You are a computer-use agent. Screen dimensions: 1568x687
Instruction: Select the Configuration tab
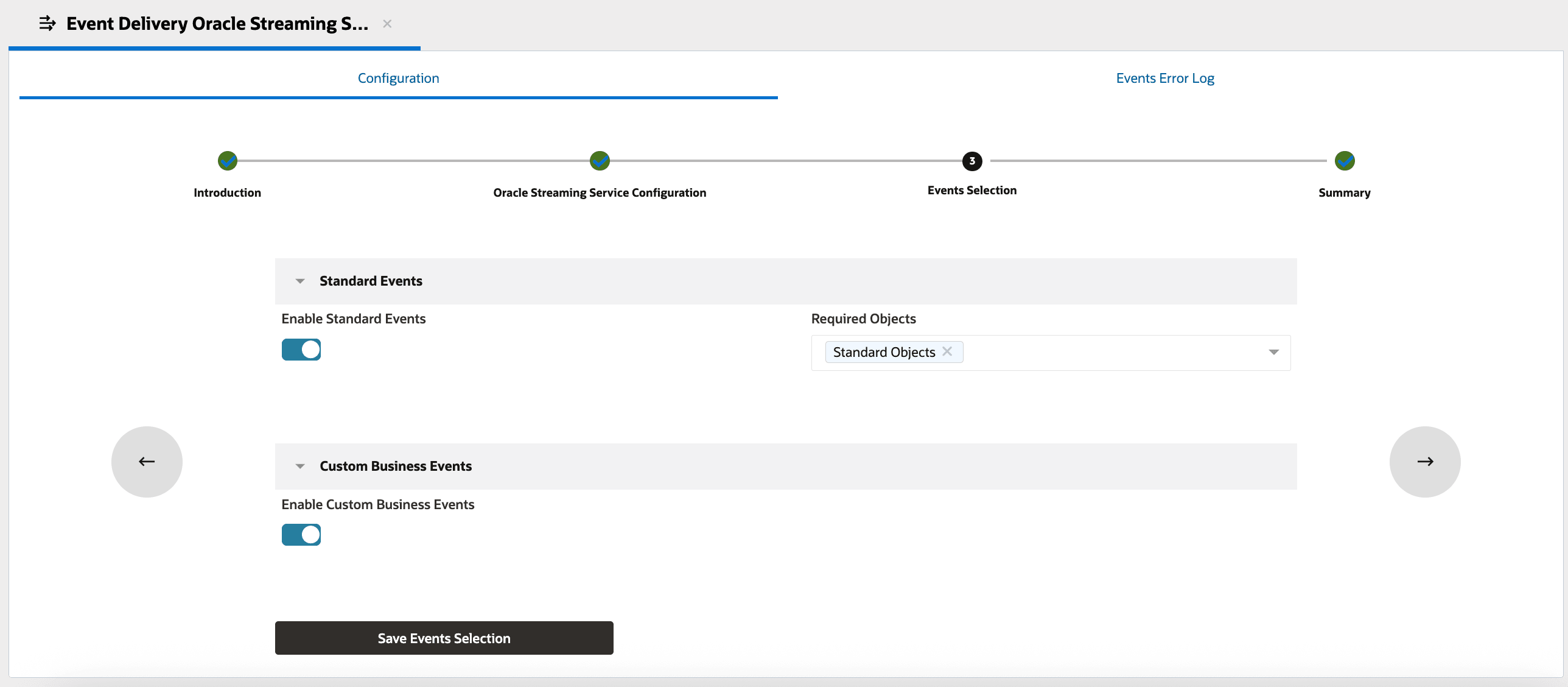coord(398,78)
